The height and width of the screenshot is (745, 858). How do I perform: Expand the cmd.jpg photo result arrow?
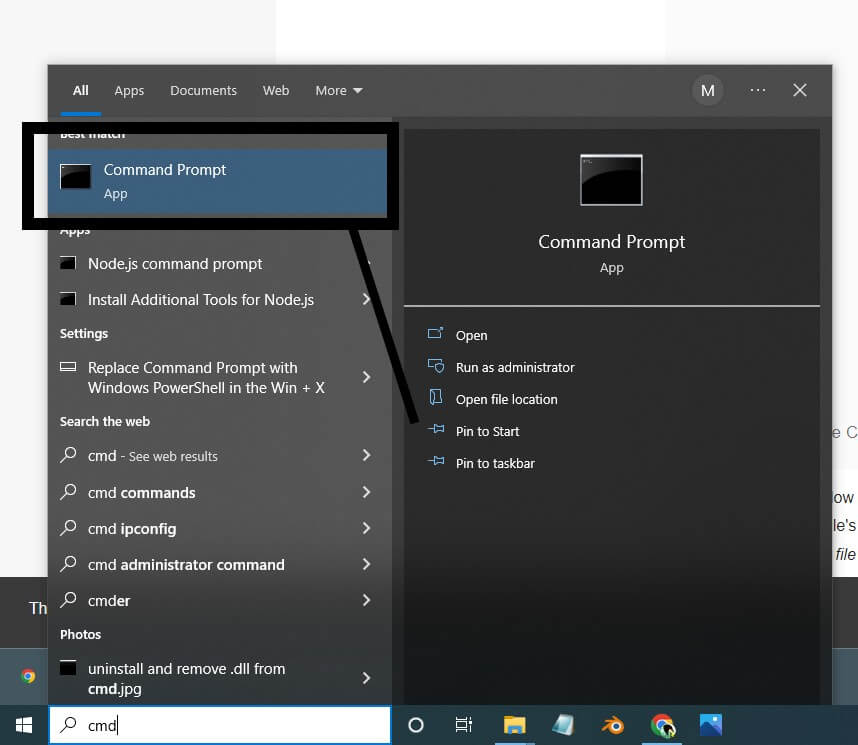click(366, 678)
